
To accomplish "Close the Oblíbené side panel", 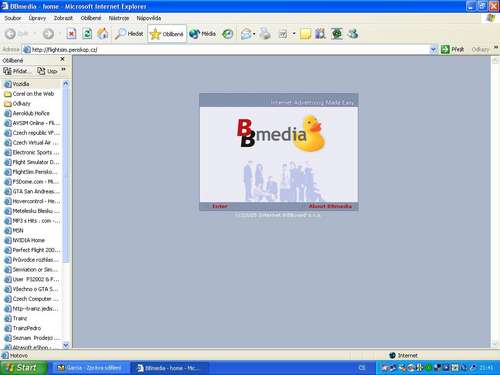I will (x=62, y=59).
